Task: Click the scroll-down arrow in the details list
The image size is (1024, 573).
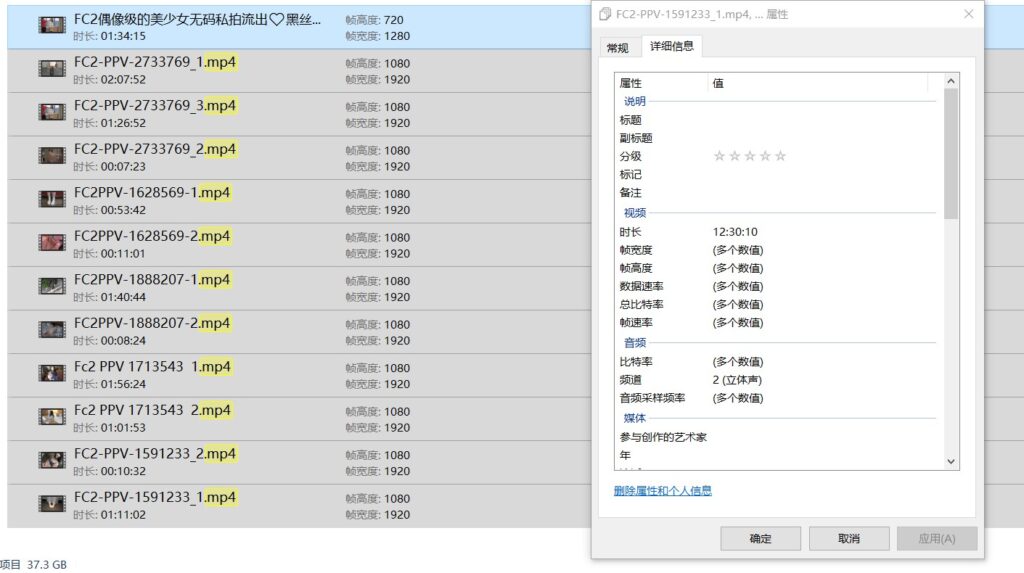Action: 951,461
